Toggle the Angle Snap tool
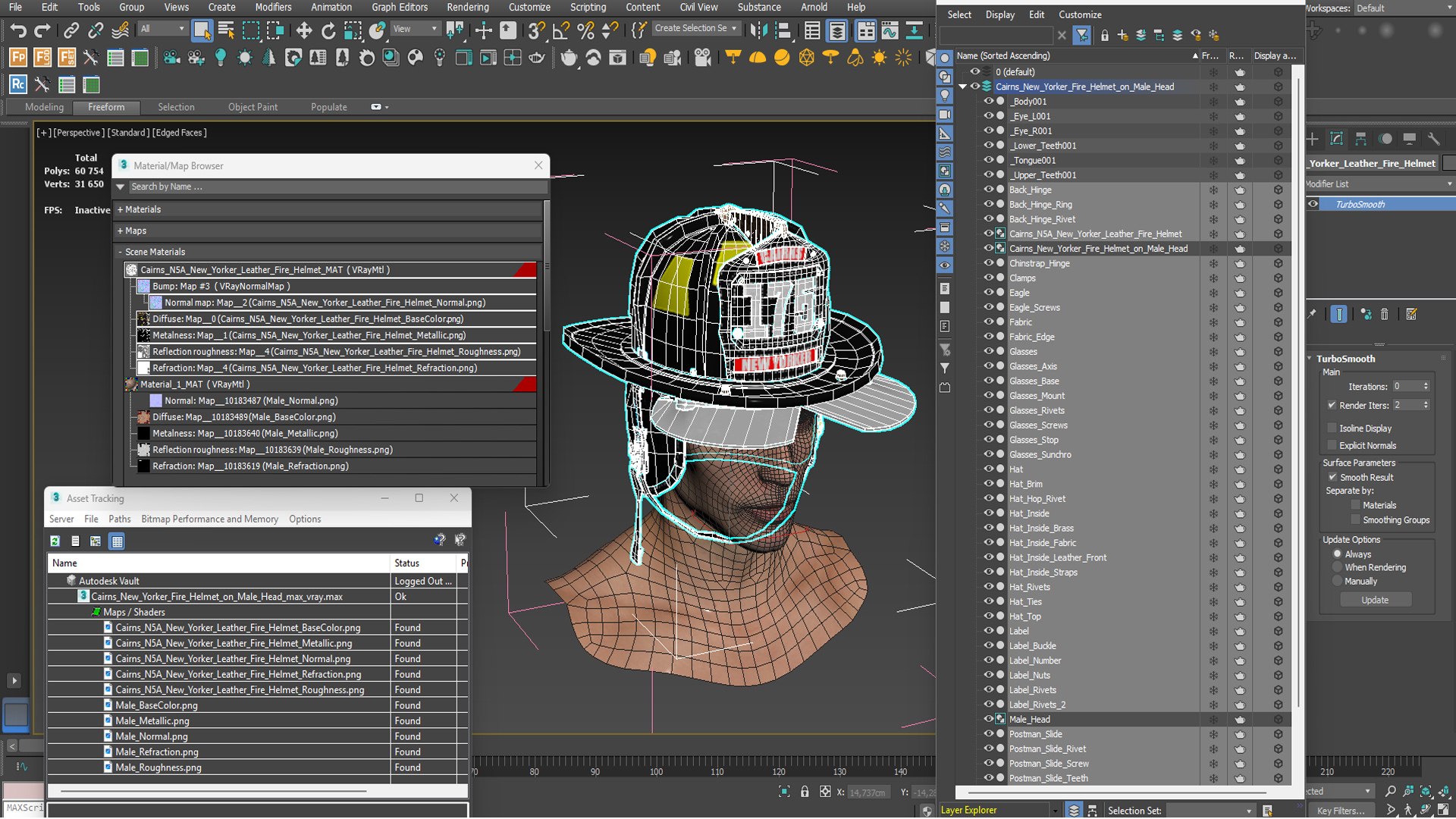The height and width of the screenshot is (819, 1456). tap(561, 30)
